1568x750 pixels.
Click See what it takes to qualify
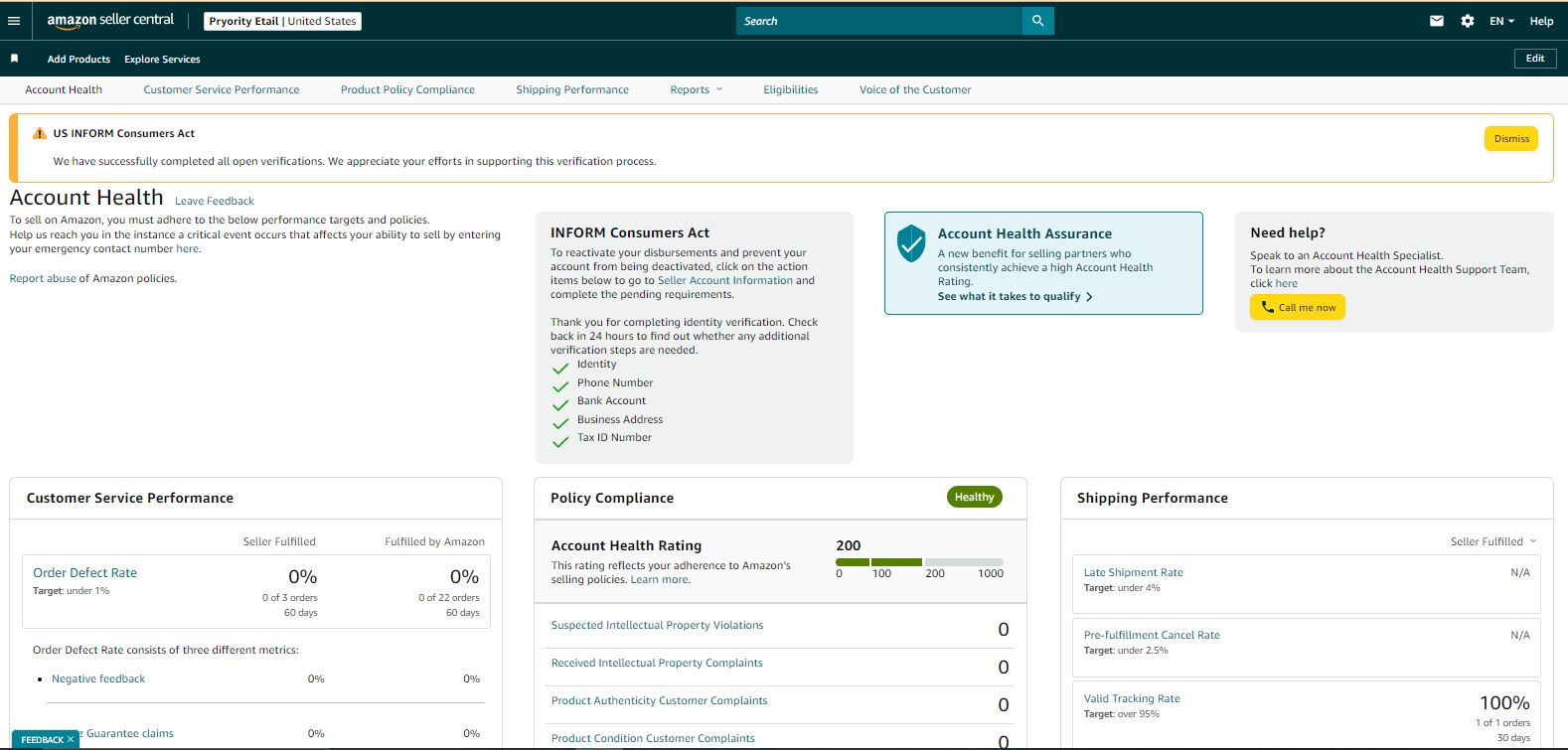pos(1015,296)
